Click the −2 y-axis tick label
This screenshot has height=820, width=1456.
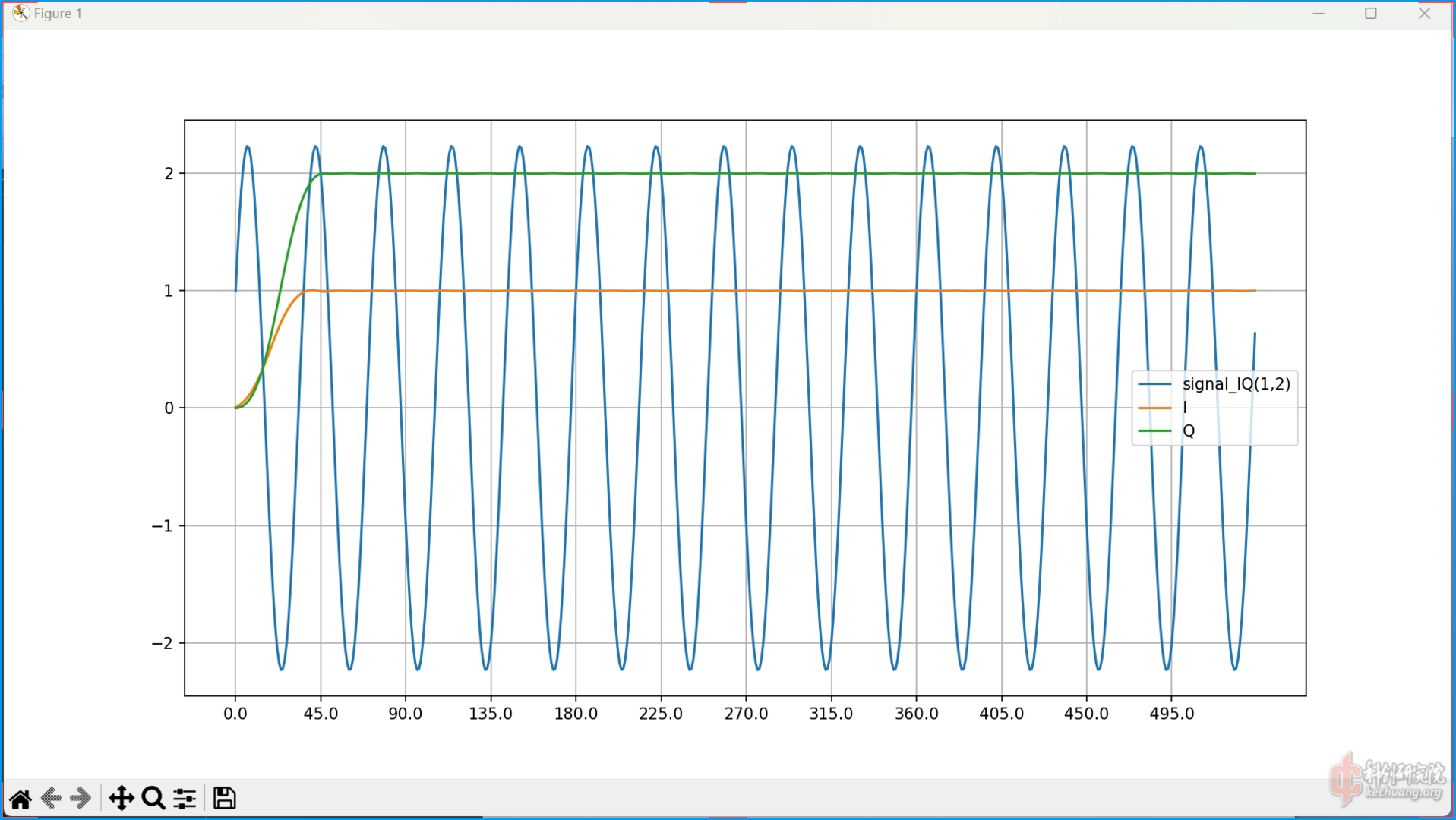click(x=163, y=644)
